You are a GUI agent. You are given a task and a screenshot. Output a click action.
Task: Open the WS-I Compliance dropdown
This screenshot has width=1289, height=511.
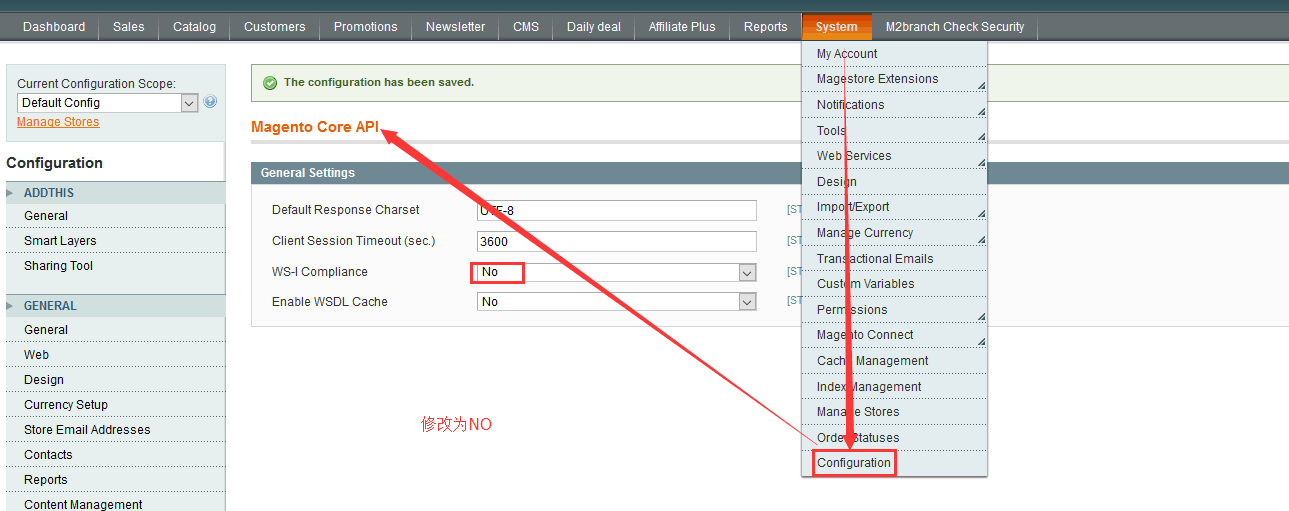coord(615,272)
